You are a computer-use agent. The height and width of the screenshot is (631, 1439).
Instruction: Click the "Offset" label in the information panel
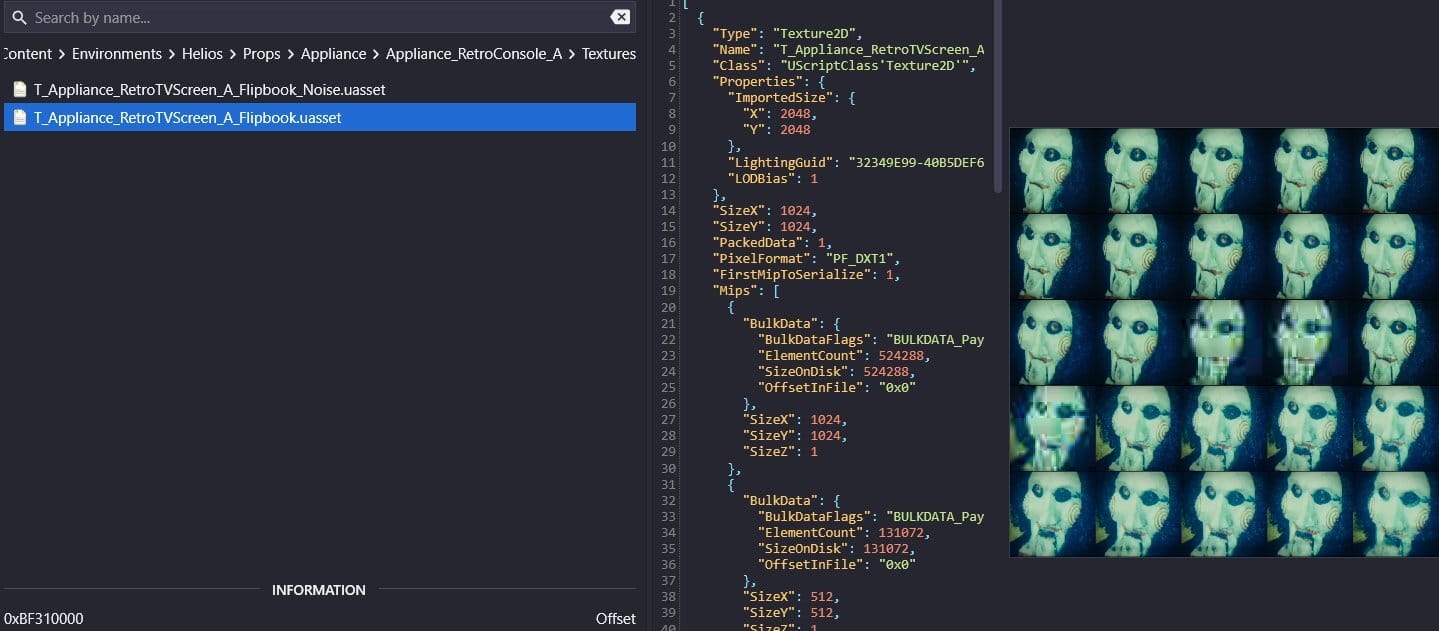[616, 619]
